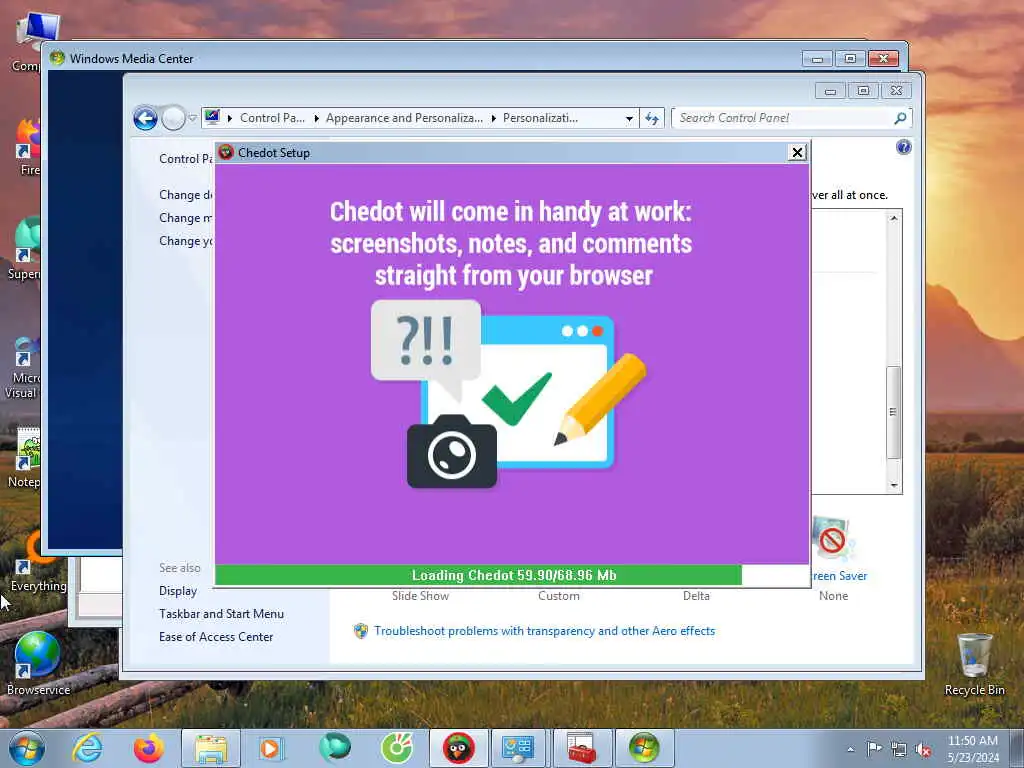Expand the arrow after Appearance and Personaliza...
The width and height of the screenshot is (1024, 768).
(493, 118)
